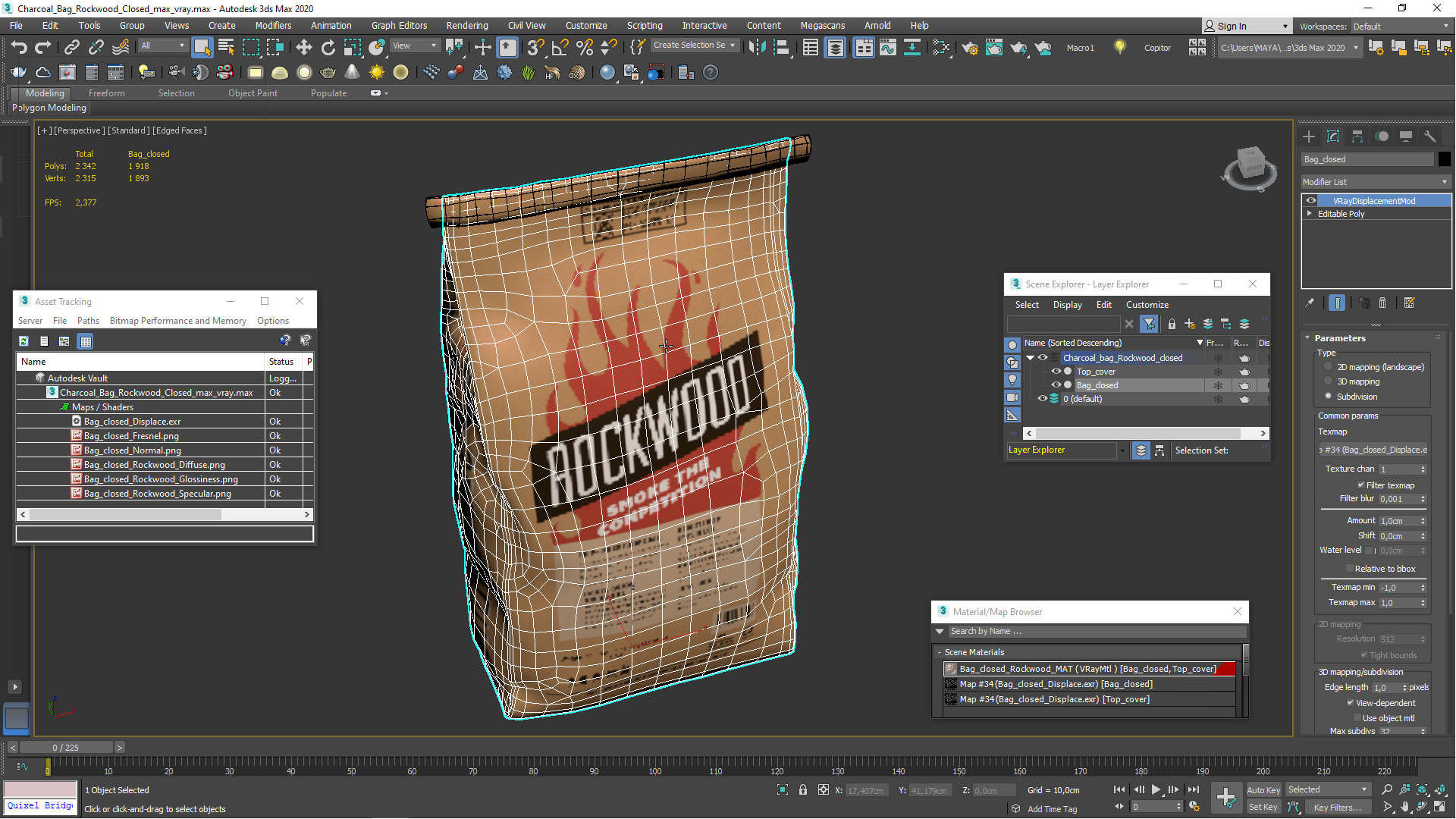Image resolution: width=1456 pixels, height=819 pixels.
Task: Select 3D mapping radio button
Action: [x=1328, y=381]
